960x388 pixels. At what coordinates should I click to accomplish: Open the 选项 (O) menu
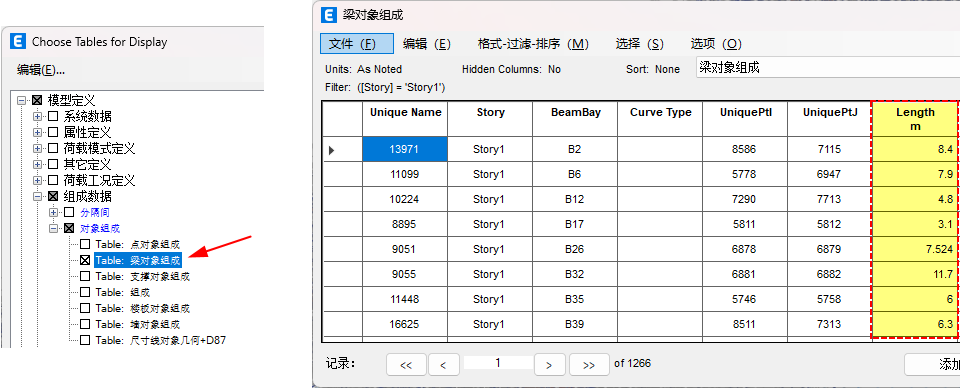coord(716,44)
